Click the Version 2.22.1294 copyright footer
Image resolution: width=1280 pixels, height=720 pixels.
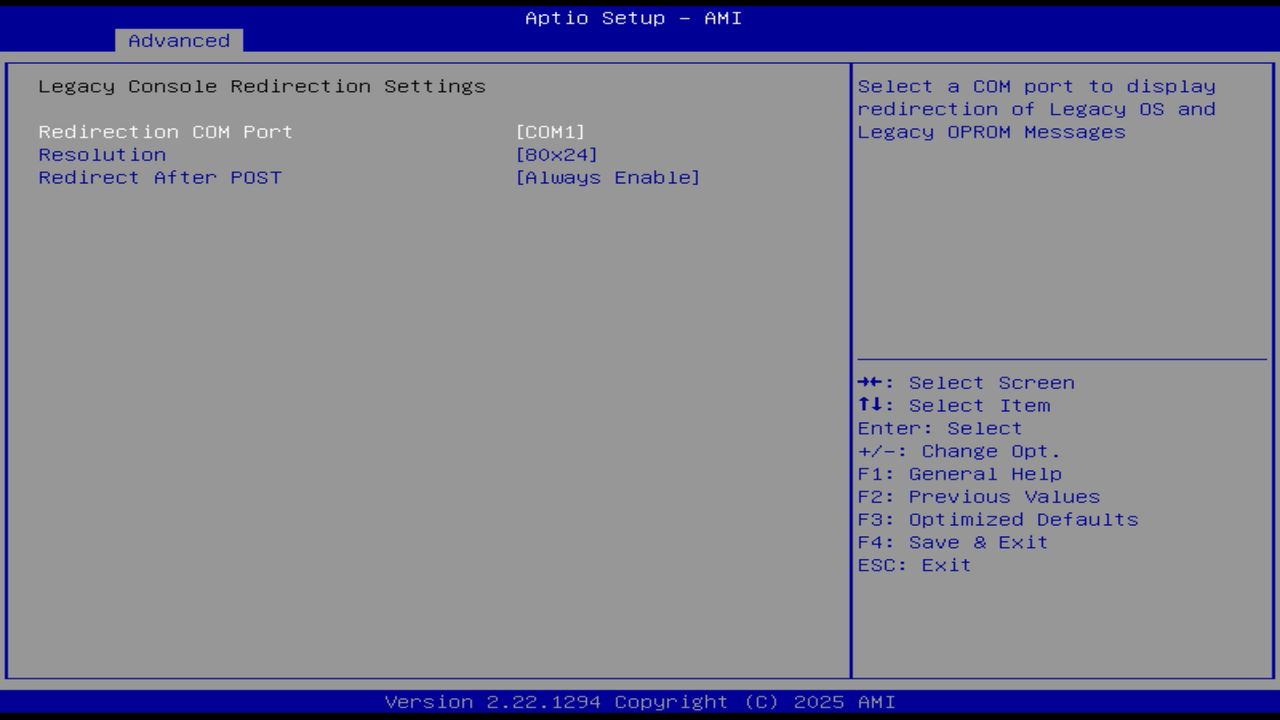click(x=638, y=701)
